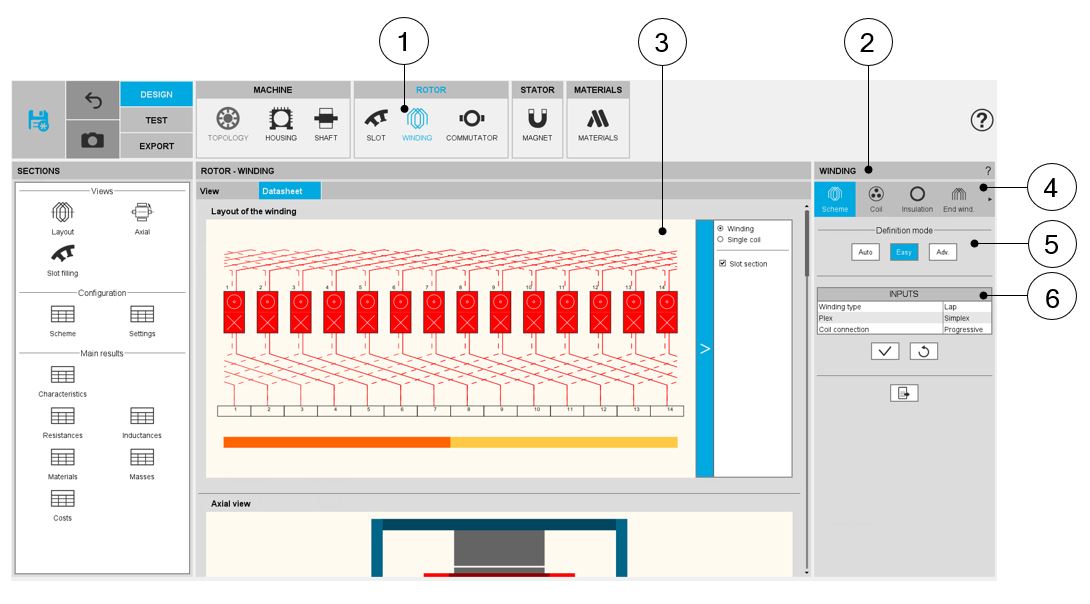The height and width of the screenshot is (604, 1090).
Task: Select the Winding radio button
Action: coord(720,228)
